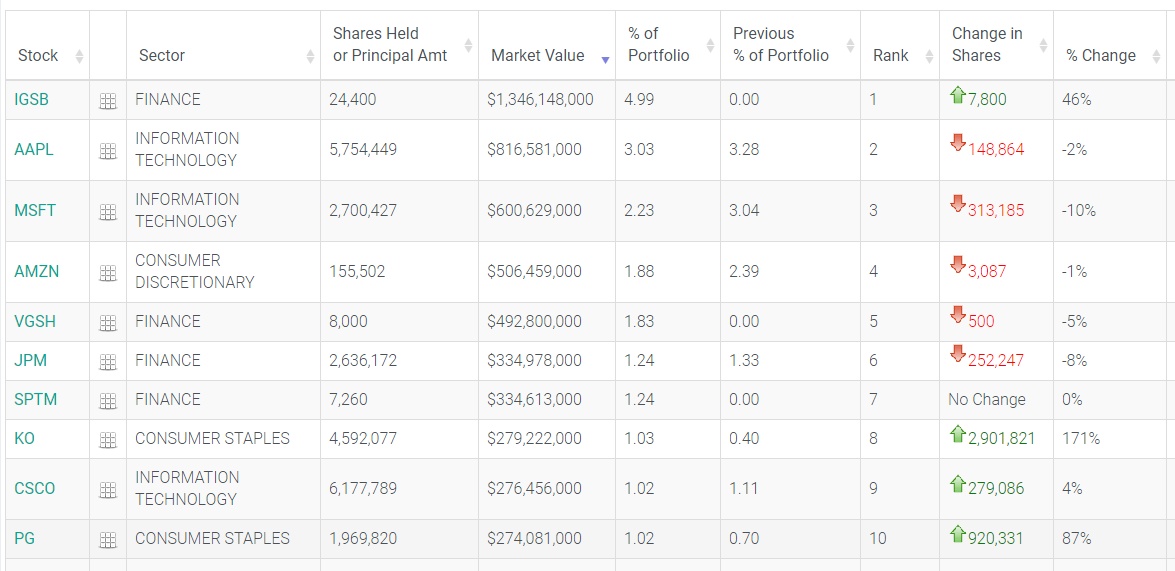Click the VGSH stock link
Screen dimensions: 1175x571
(37, 322)
